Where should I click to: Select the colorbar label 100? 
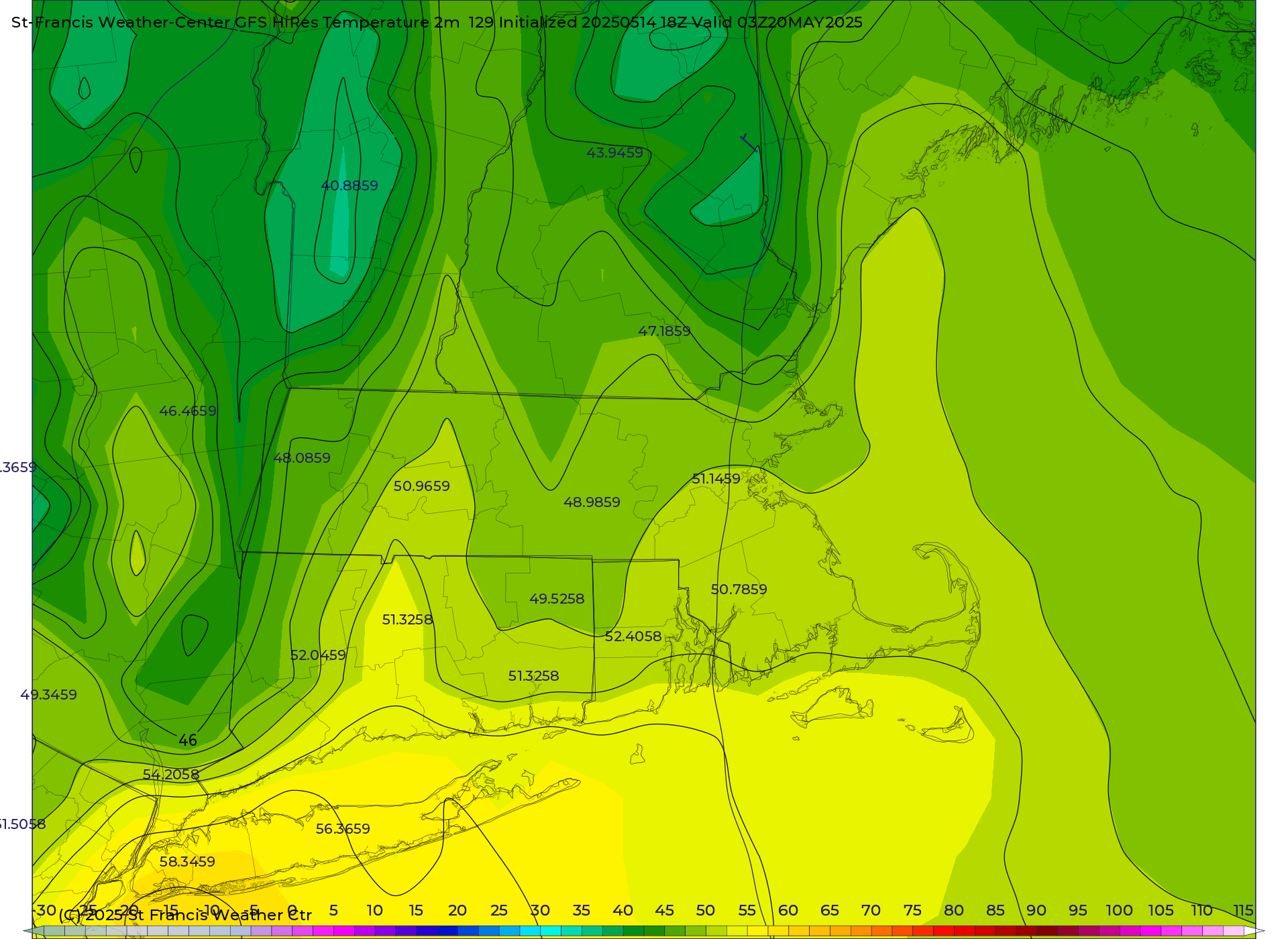(1120, 911)
